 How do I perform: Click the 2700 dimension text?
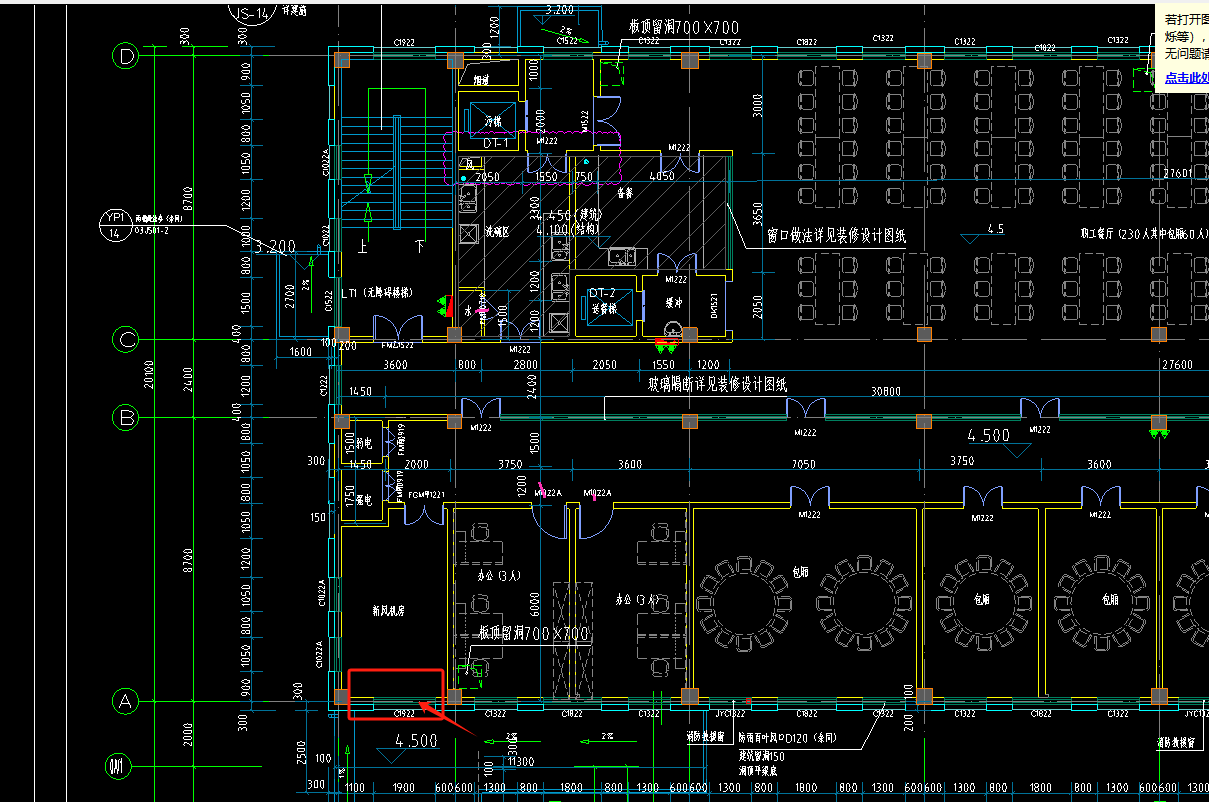pos(290,296)
